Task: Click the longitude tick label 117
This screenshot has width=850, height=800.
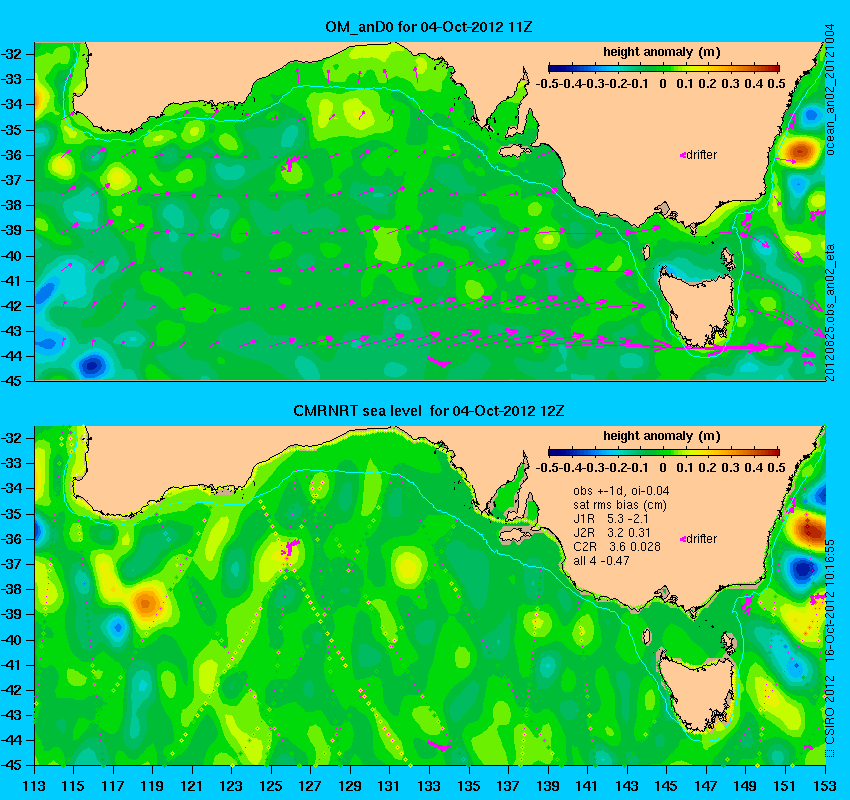Action: point(113,786)
